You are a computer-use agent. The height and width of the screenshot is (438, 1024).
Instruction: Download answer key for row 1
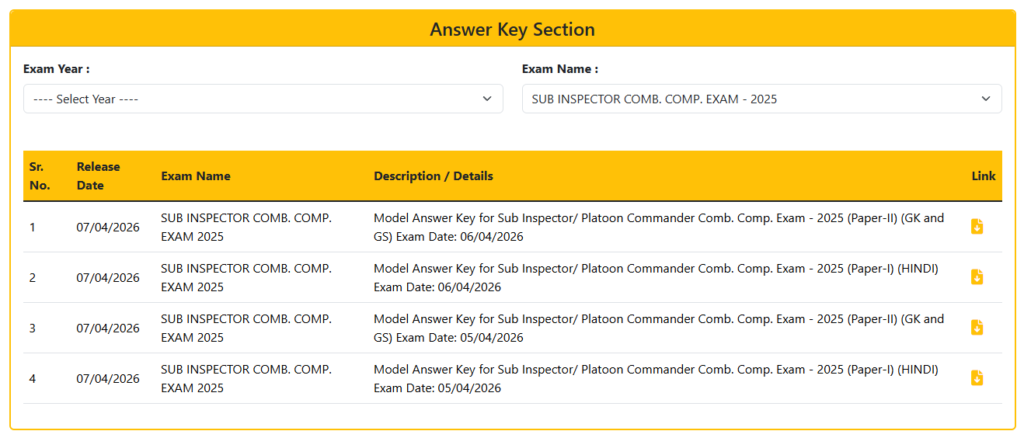tap(977, 227)
